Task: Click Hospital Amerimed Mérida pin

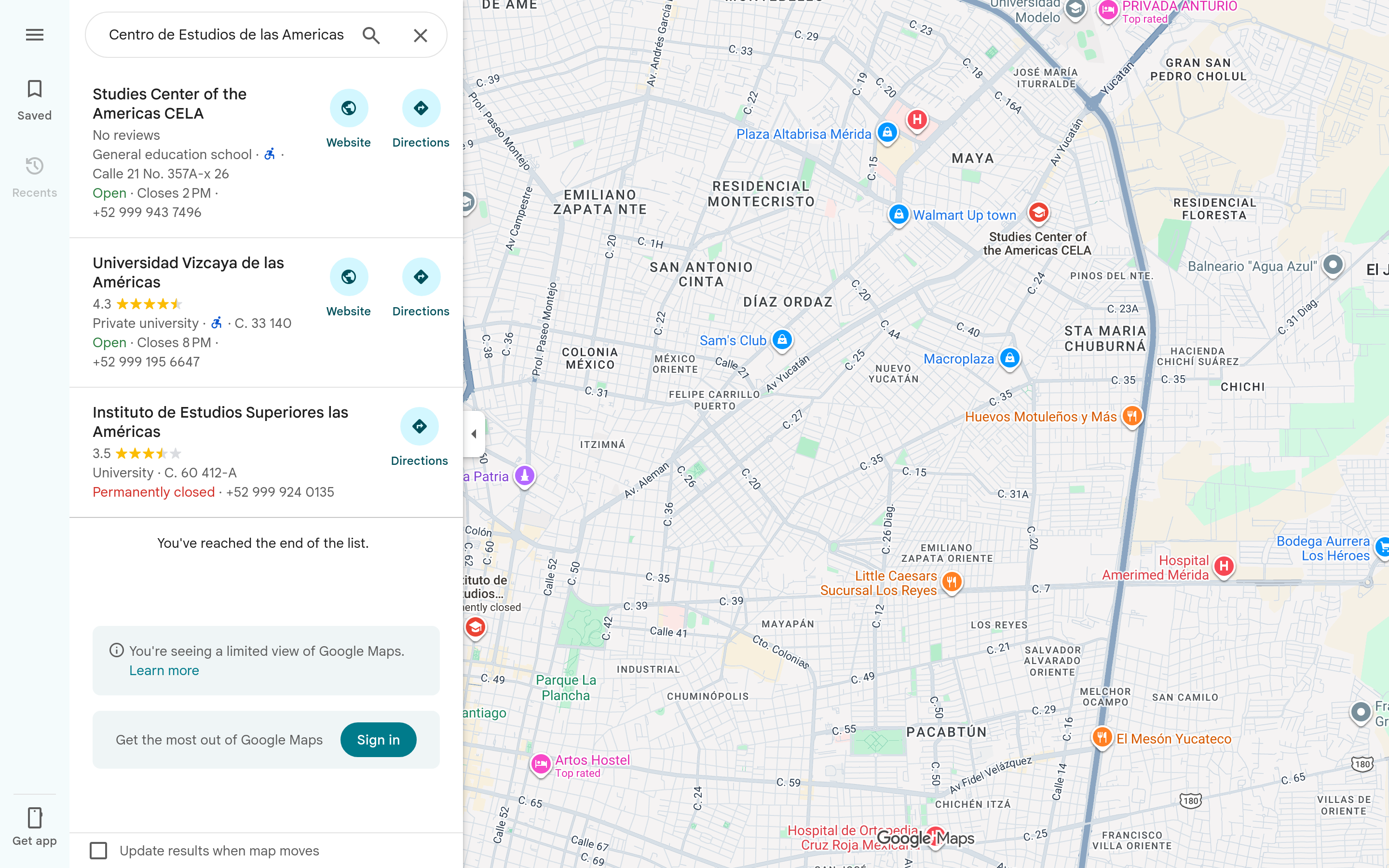Action: point(1224,567)
